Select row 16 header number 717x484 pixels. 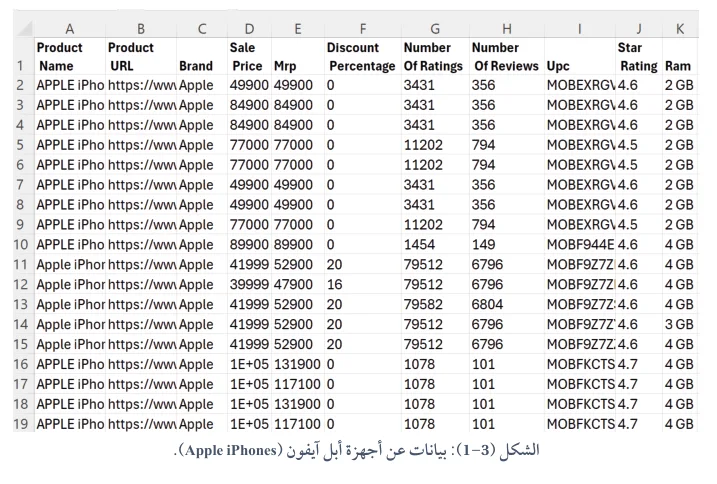(21, 364)
